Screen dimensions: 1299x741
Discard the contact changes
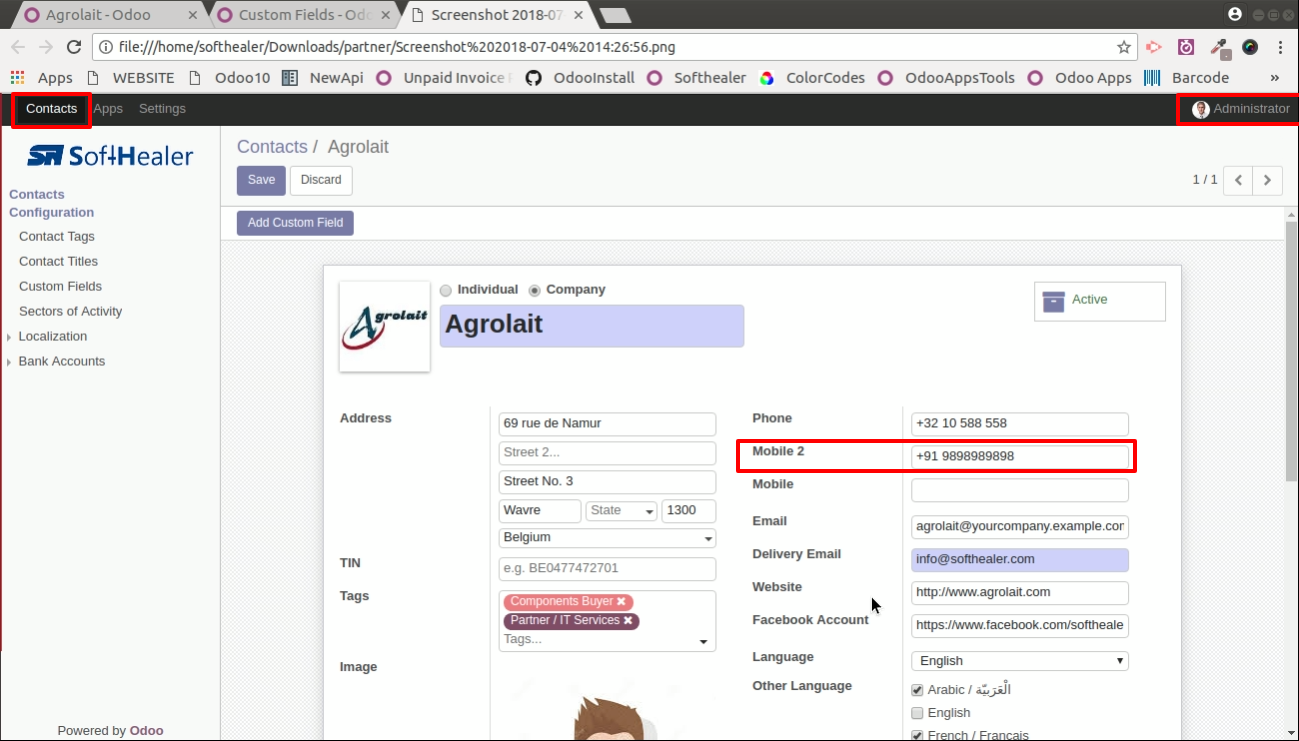pyautogui.click(x=321, y=180)
